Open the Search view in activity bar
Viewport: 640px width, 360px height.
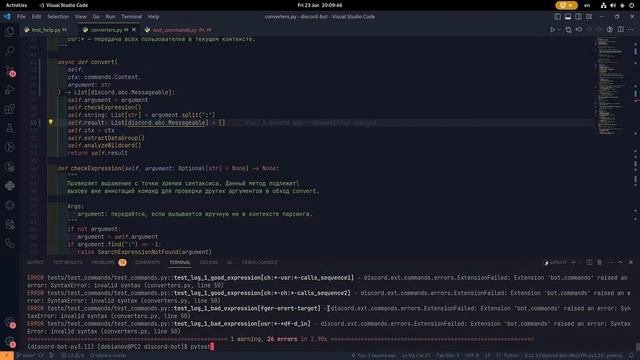point(10,51)
